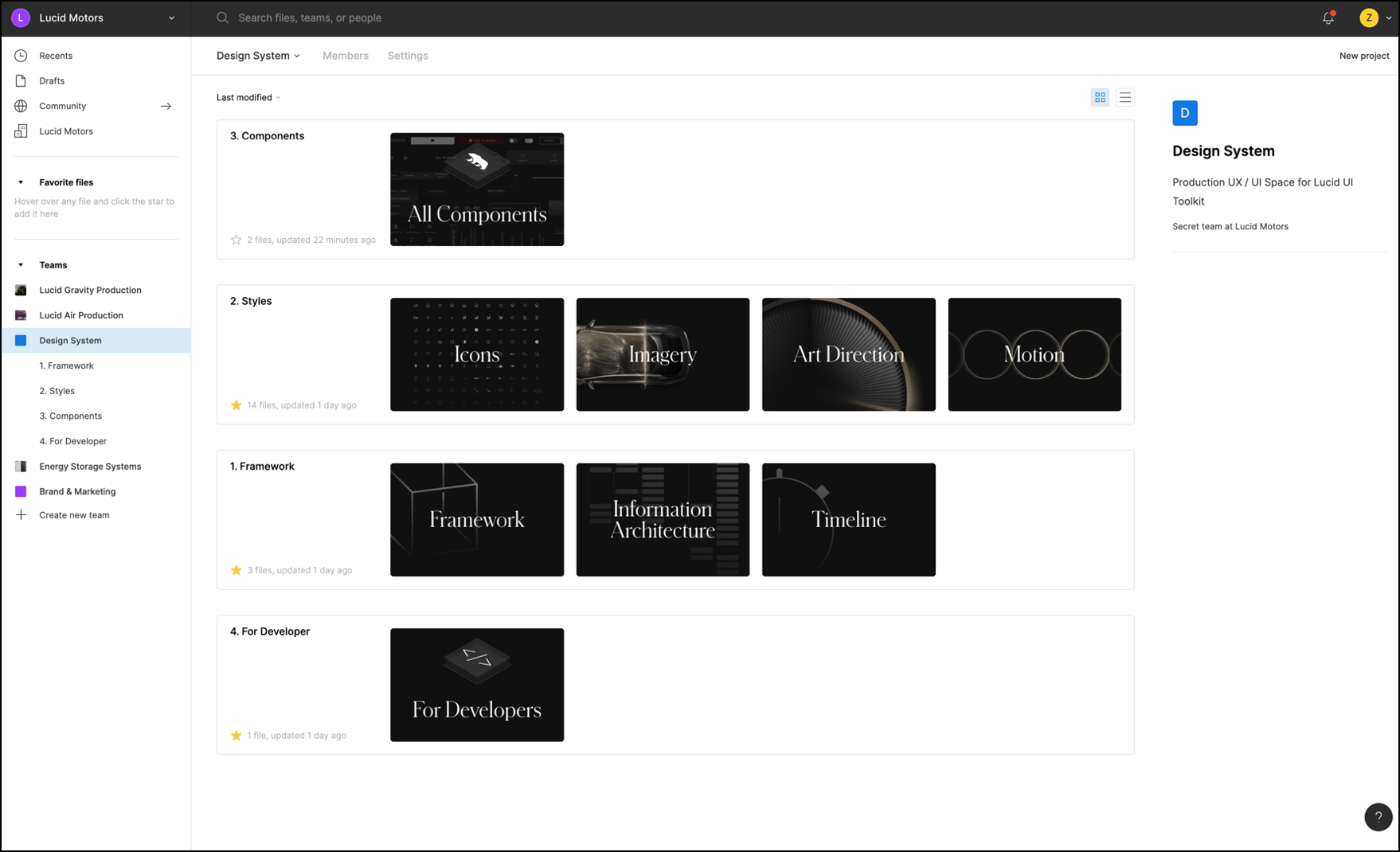
Task: Click the purple Brand & Marketing icon
Action: (21, 491)
